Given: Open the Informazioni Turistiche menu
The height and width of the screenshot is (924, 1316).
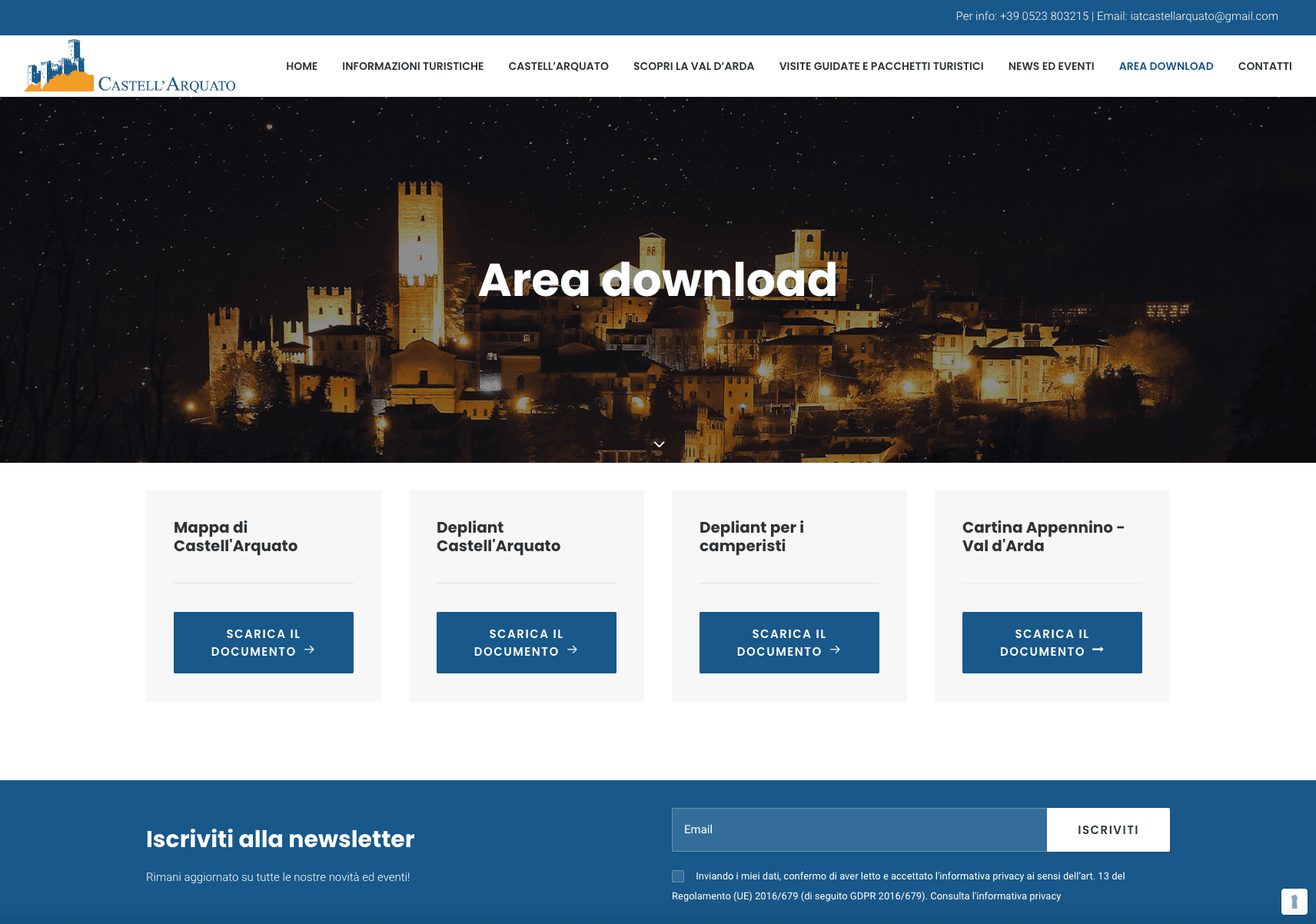Looking at the screenshot, I should 413,66.
